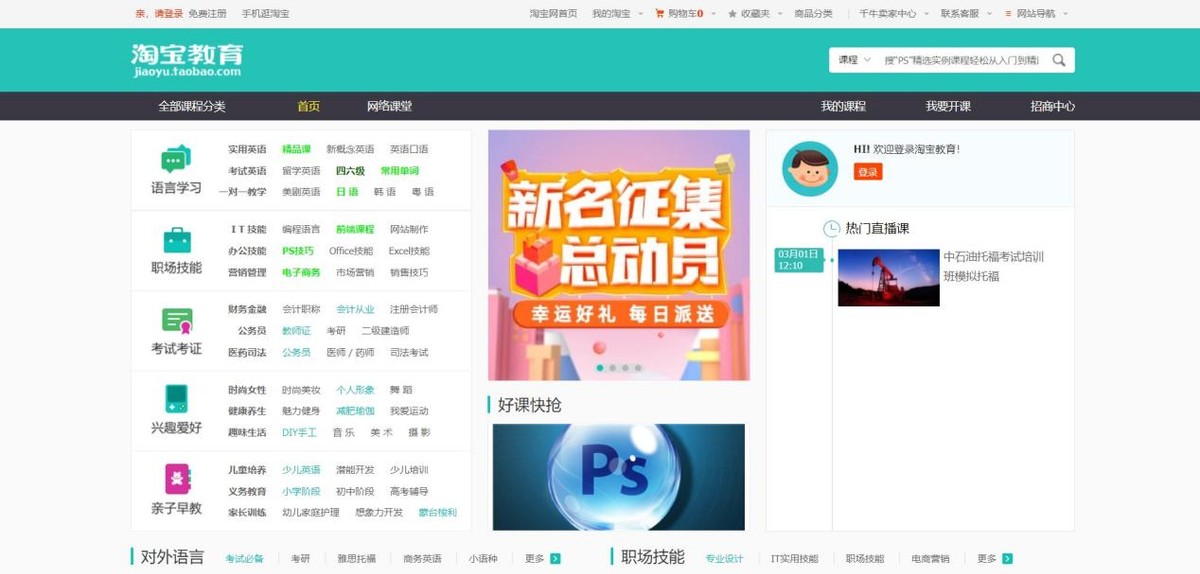
Task: Click the search magnifier icon
Action: pyautogui.click(x=1058, y=60)
